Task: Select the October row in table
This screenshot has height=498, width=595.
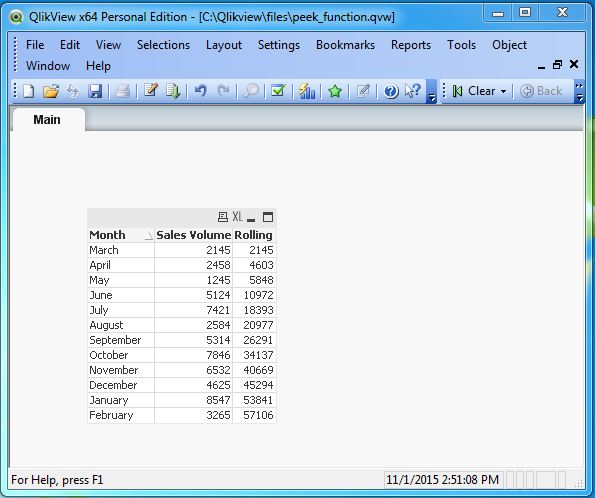Action: [181, 355]
